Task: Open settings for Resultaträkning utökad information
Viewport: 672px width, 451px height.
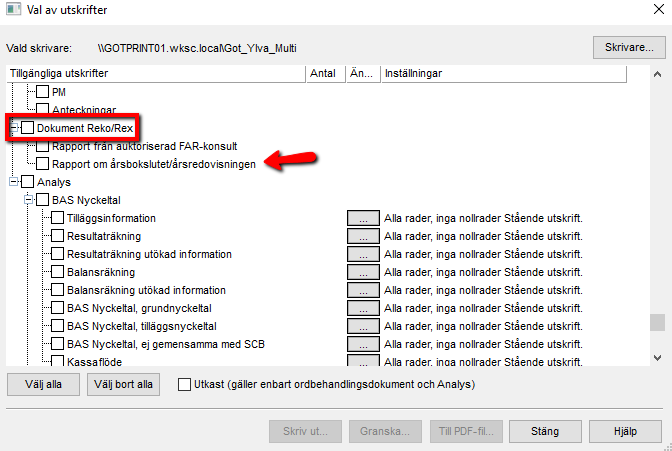Action: coord(363,254)
